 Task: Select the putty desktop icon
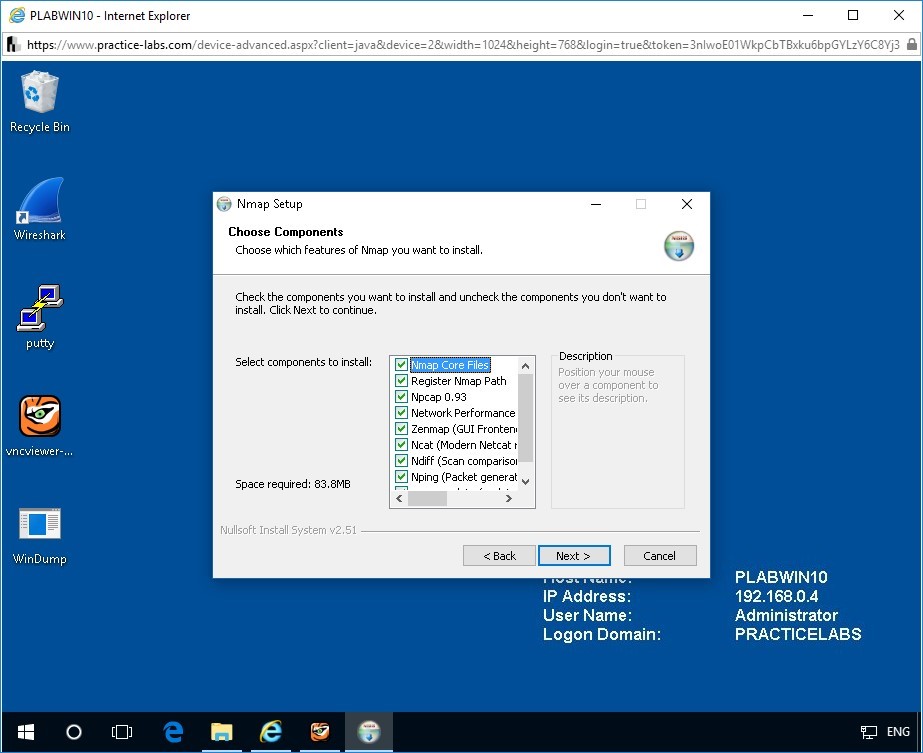click(x=39, y=317)
